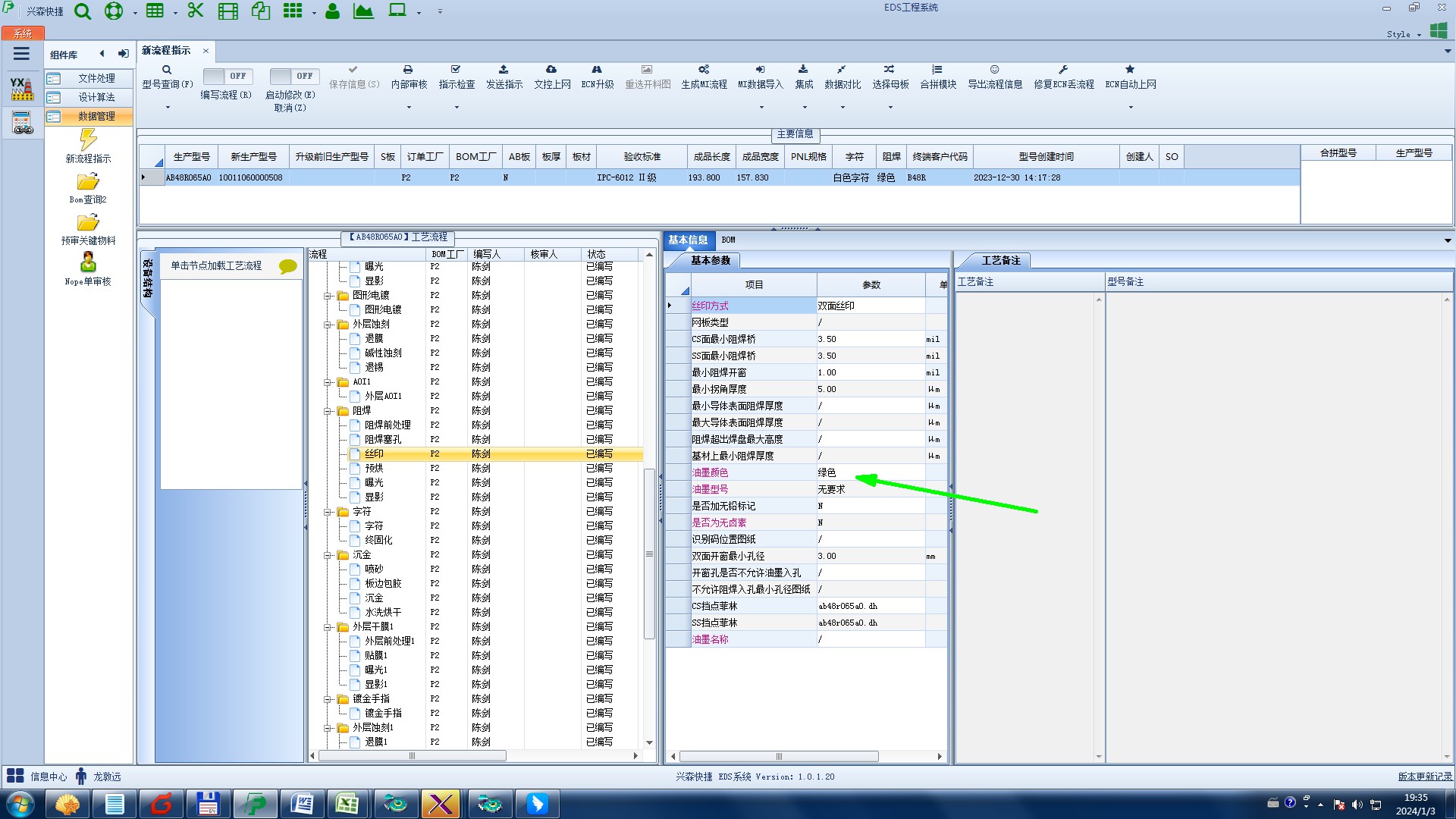Click the 发送指示 toolbar icon

(504, 70)
